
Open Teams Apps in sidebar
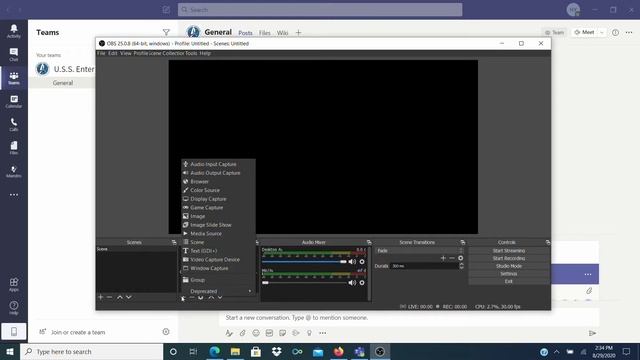click(14, 284)
